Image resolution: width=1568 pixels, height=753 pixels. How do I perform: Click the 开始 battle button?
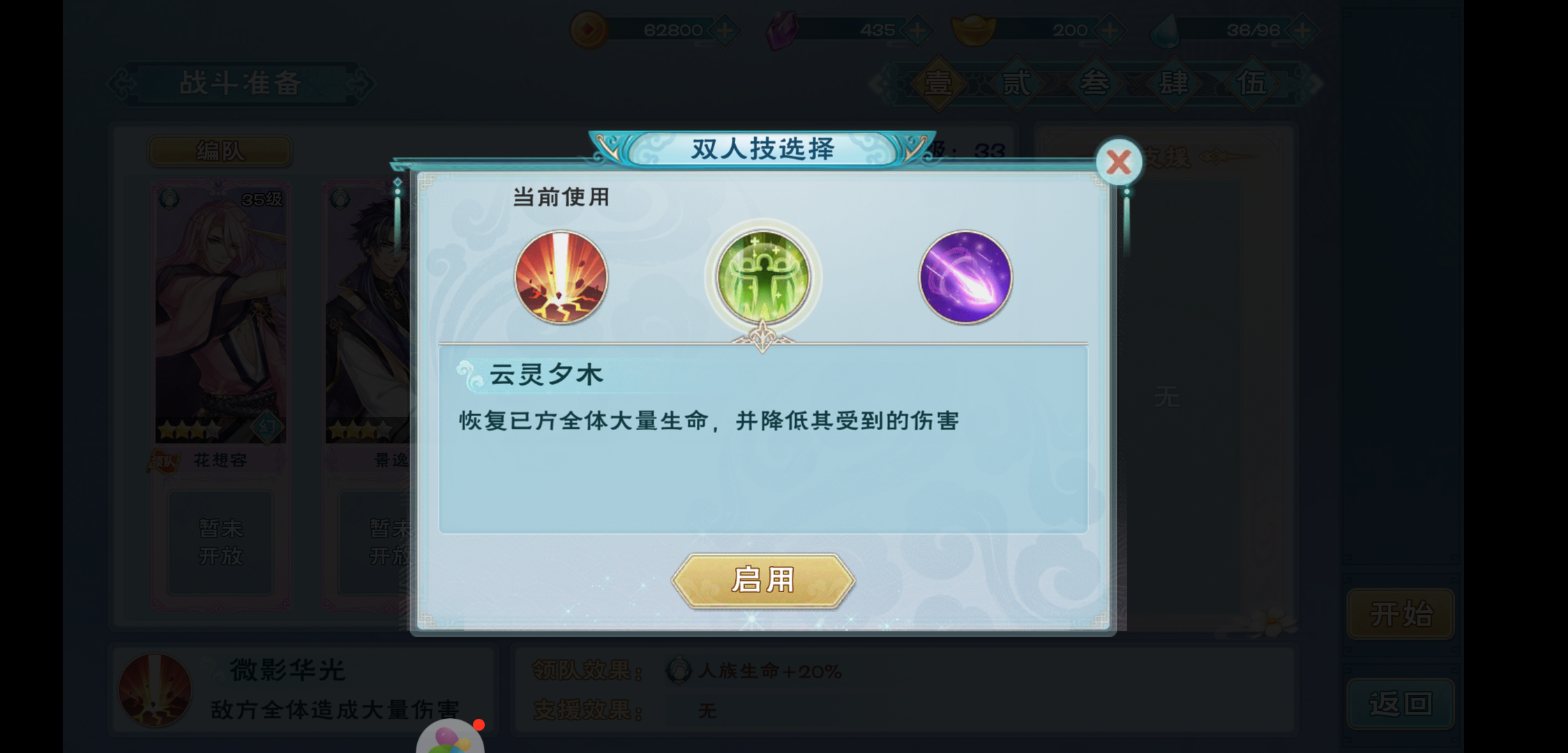point(1401,614)
